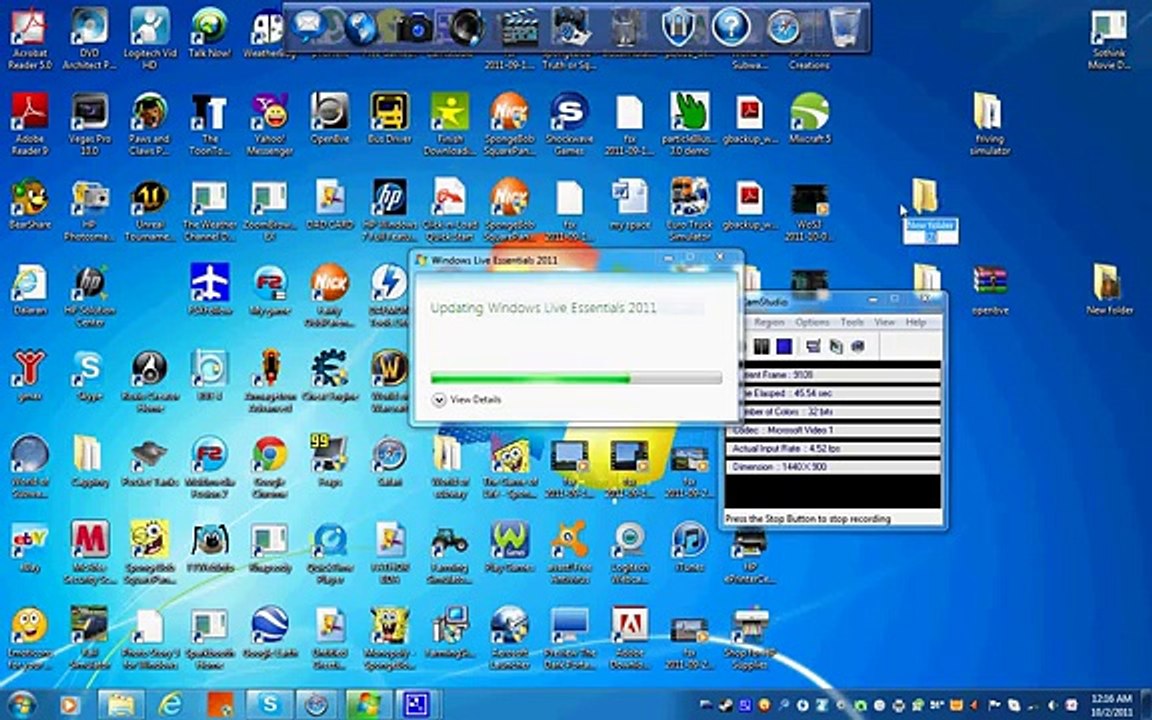
Task: Open the iTunes desktop shortcut
Action: coord(689,547)
